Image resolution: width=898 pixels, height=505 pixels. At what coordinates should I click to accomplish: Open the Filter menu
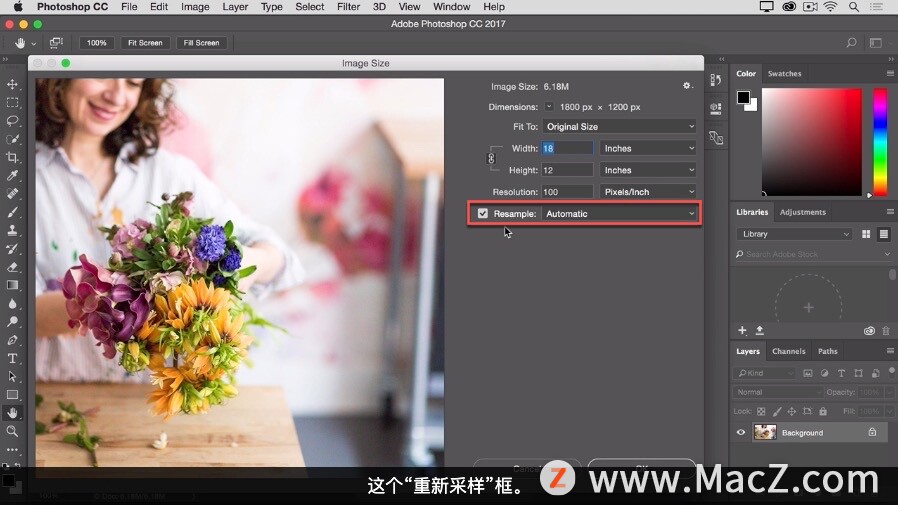pos(348,7)
